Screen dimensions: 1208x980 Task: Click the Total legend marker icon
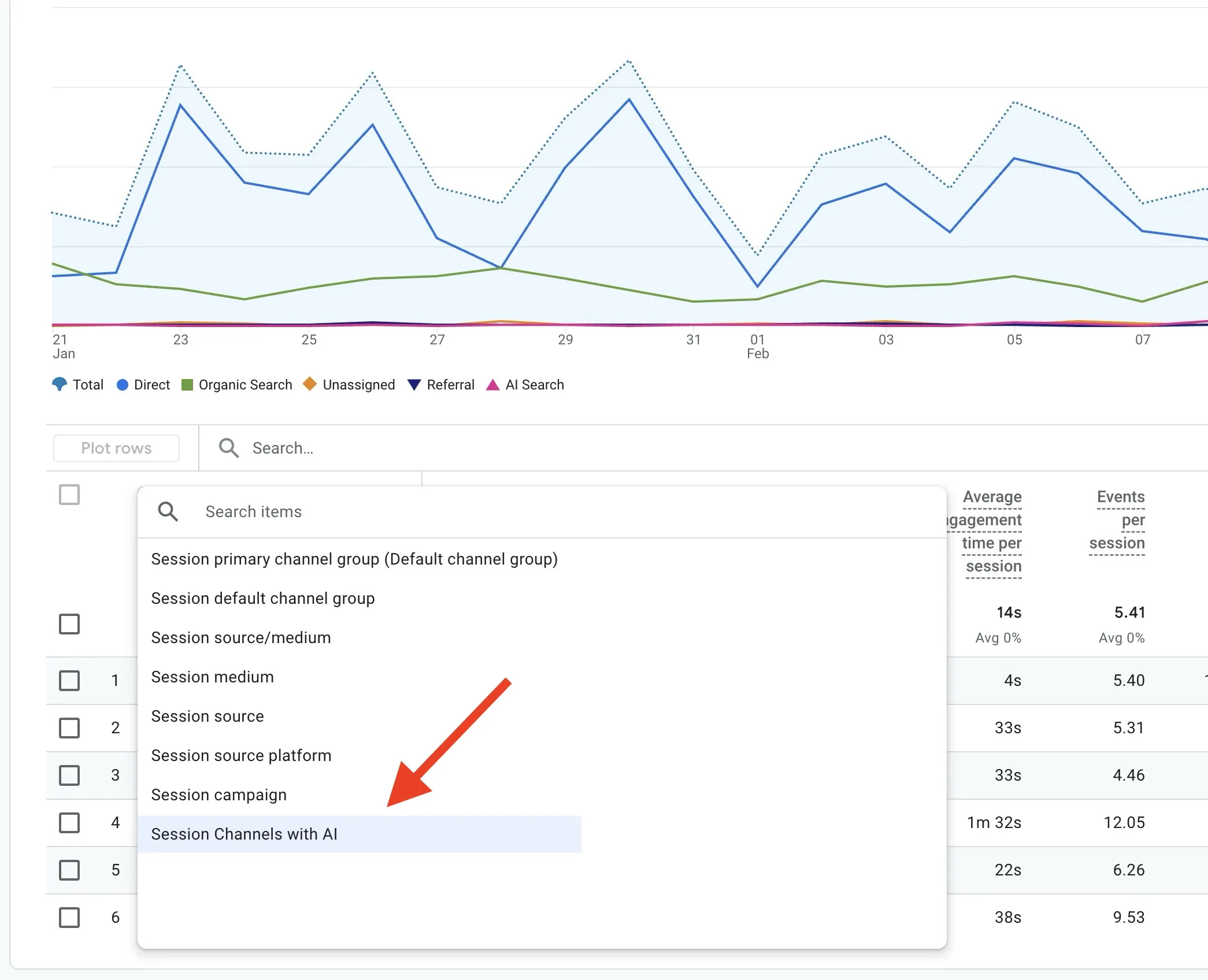(x=60, y=384)
